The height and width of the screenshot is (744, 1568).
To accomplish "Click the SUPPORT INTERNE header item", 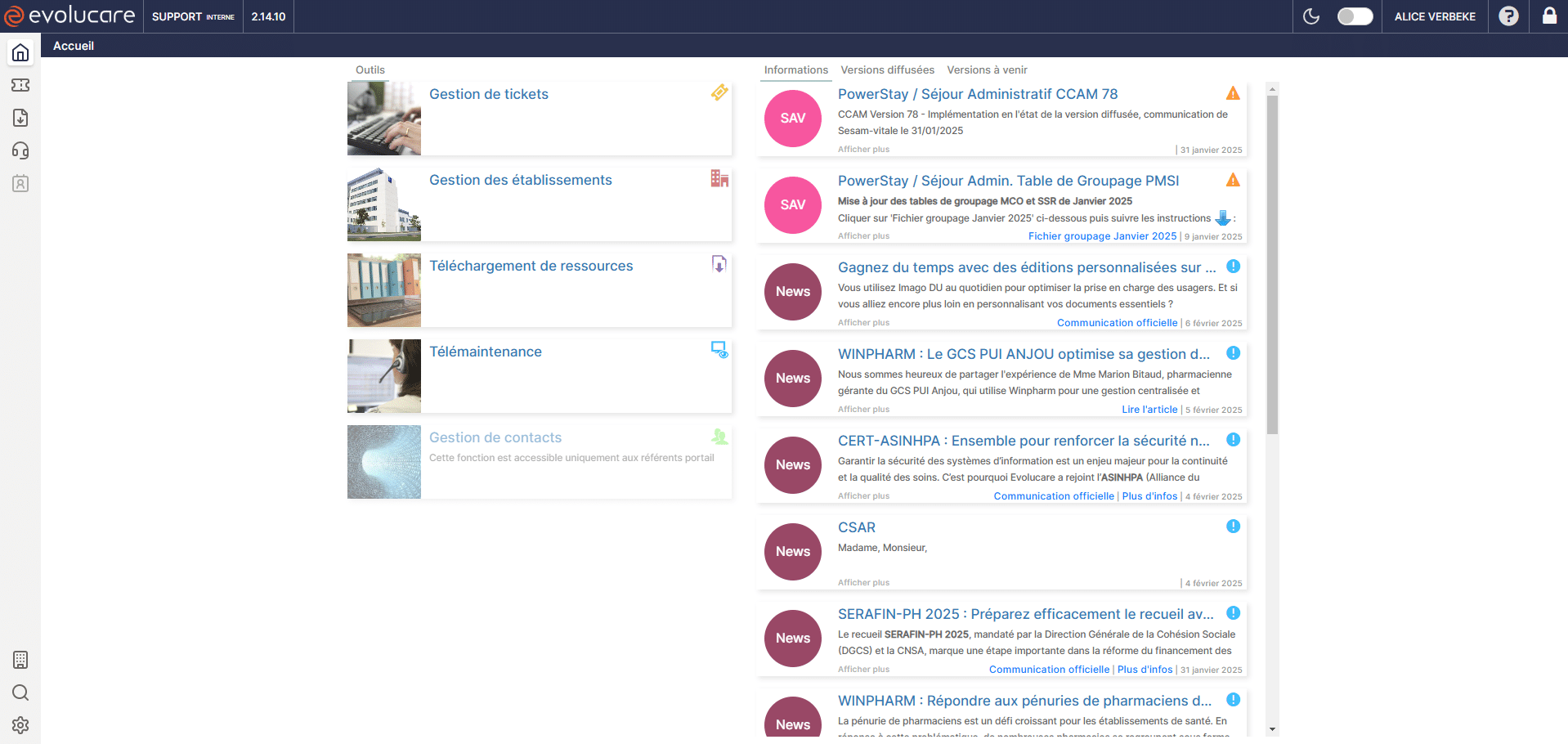I will [193, 16].
